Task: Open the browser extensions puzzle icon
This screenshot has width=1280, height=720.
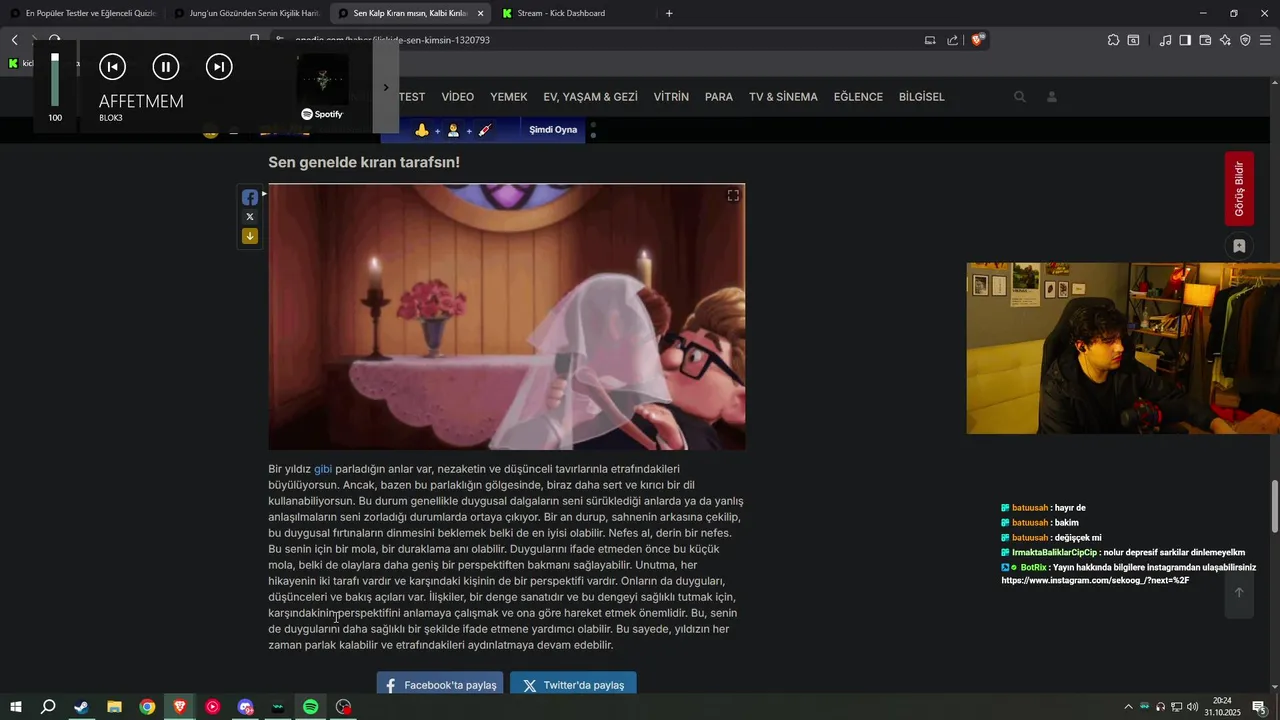Action: pyautogui.click(x=1113, y=40)
